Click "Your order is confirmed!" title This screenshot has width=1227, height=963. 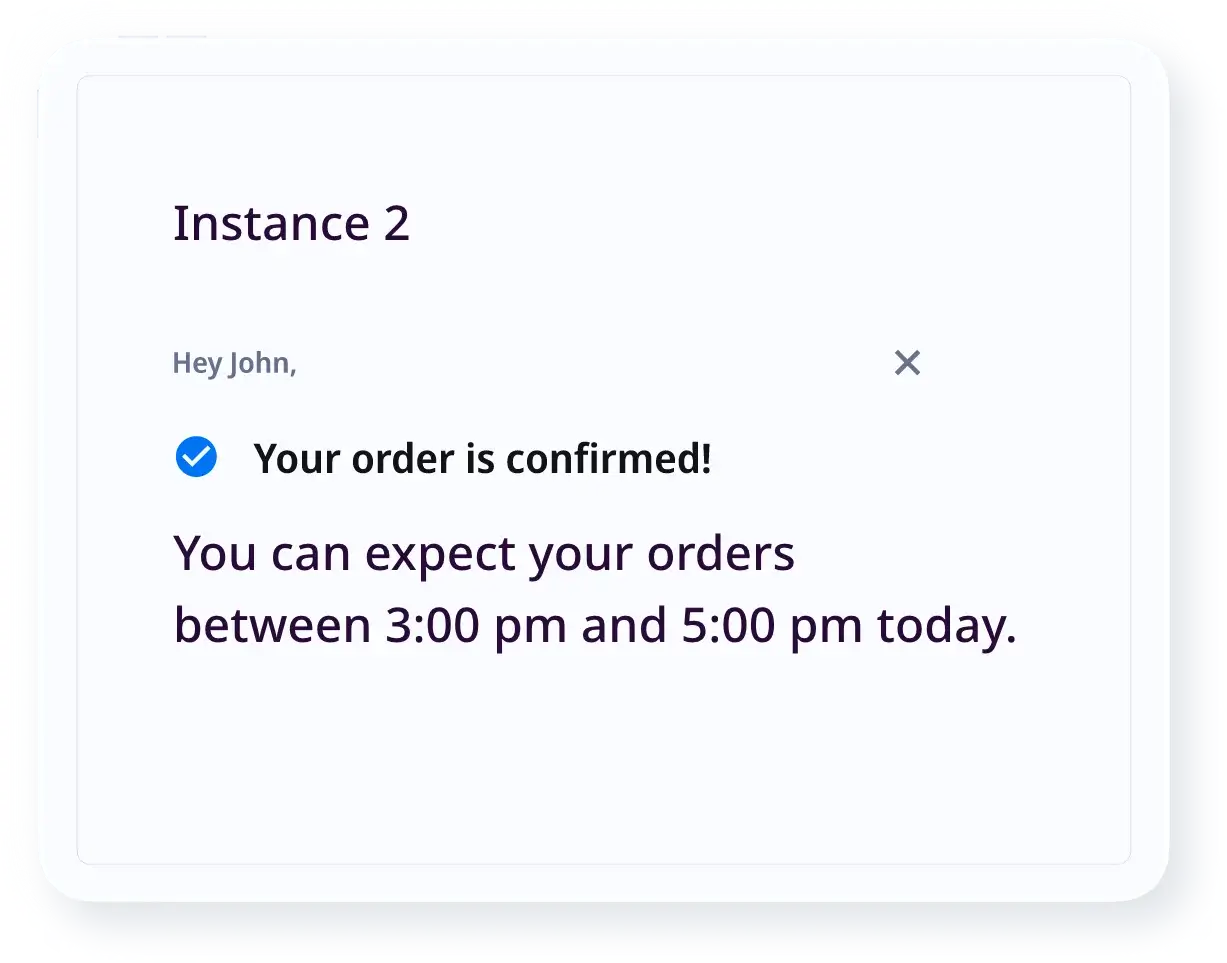482,459
